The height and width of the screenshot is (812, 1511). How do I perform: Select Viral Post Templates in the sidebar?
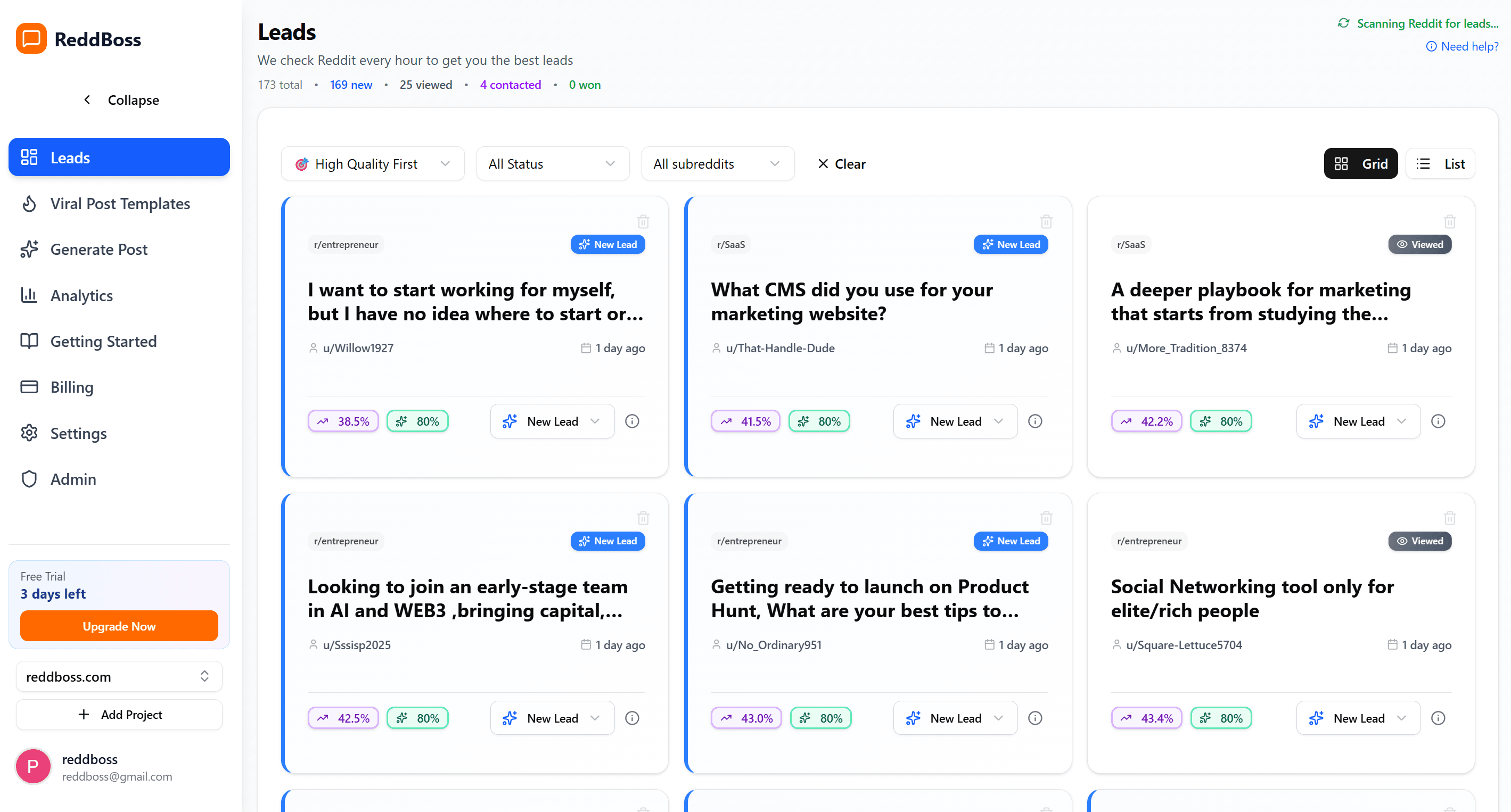120,203
